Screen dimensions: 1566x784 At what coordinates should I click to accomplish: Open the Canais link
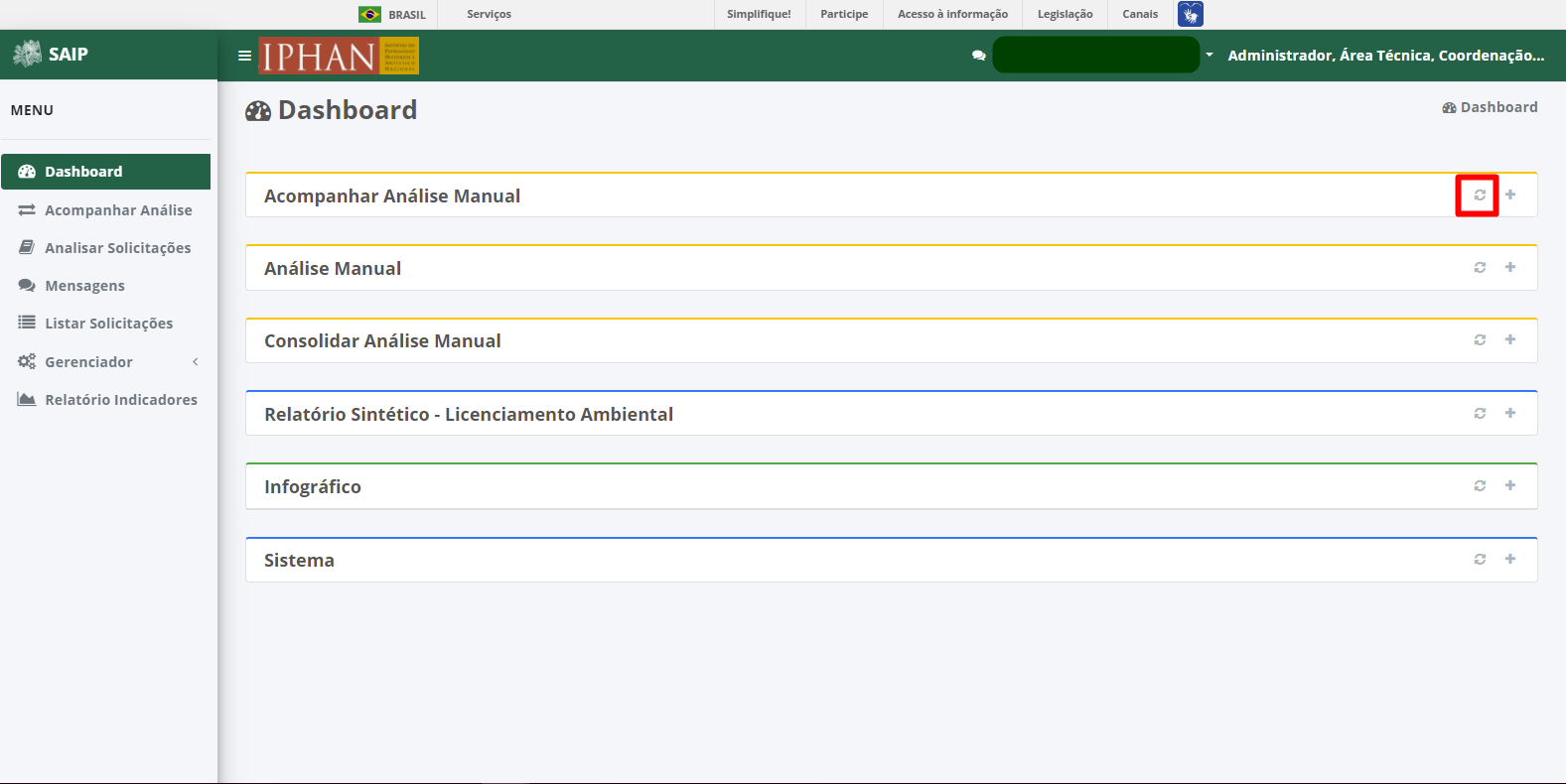[1140, 14]
